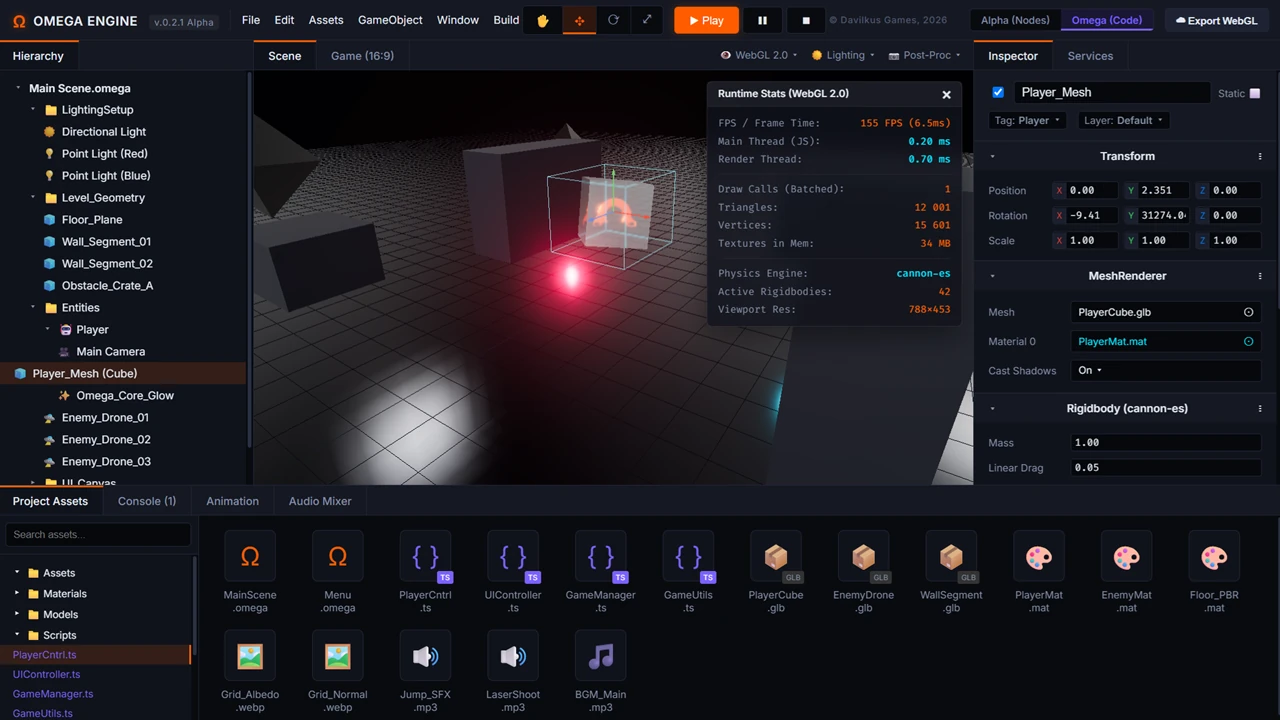Screen dimensions: 1280x720
Task: Open the Post-Proc dropdown
Action: (925, 55)
